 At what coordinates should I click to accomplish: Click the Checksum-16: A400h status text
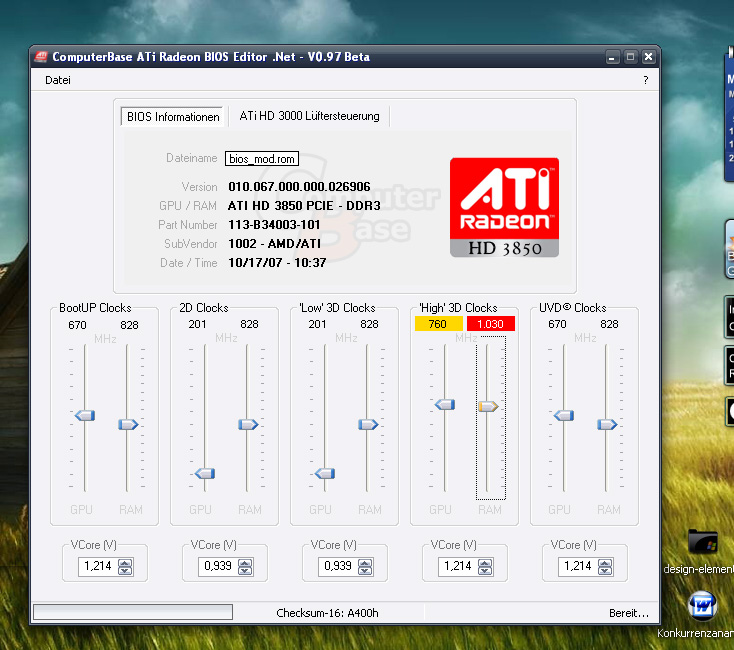pyautogui.click(x=327, y=613)
